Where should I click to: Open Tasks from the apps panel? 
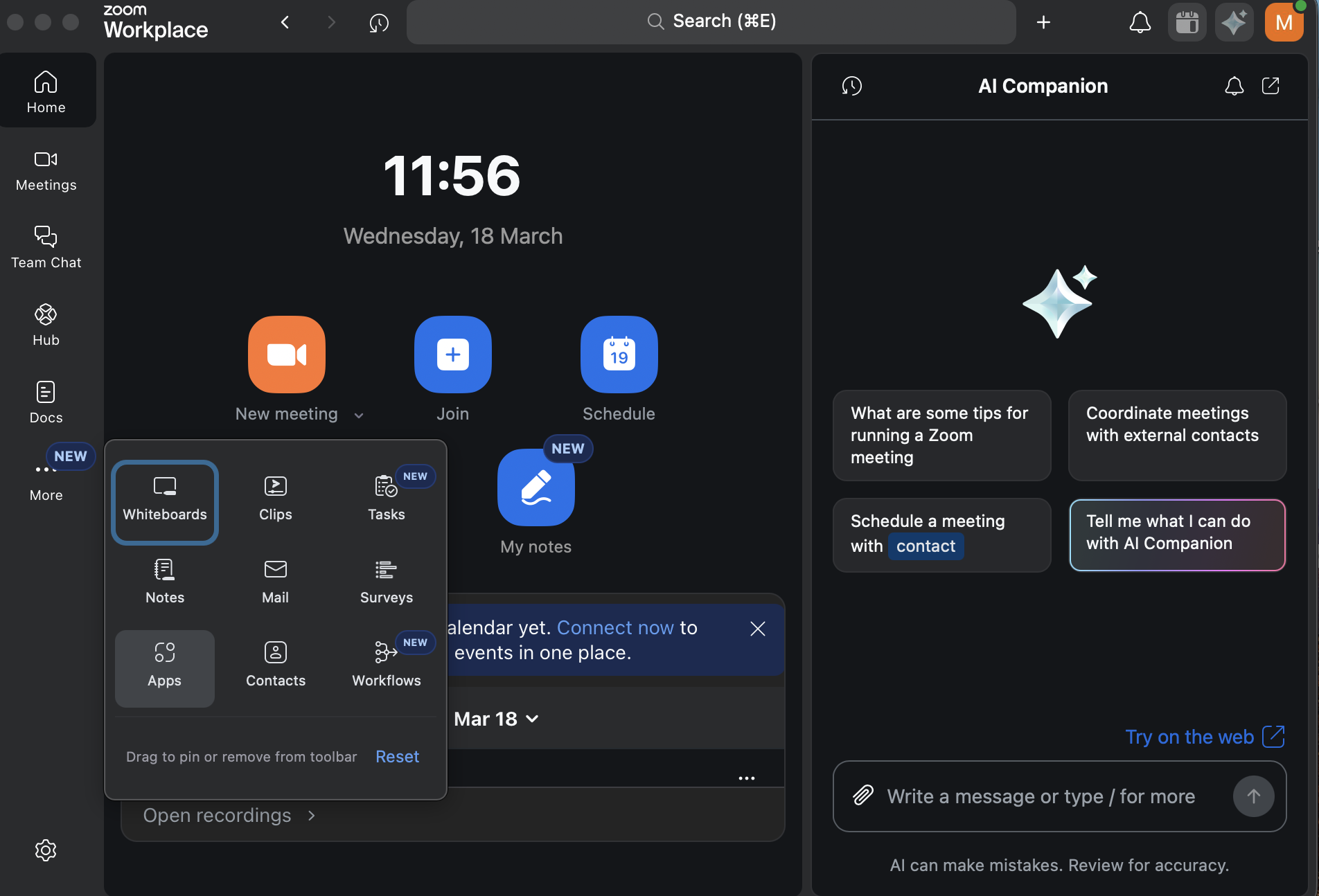pos(386,497)
